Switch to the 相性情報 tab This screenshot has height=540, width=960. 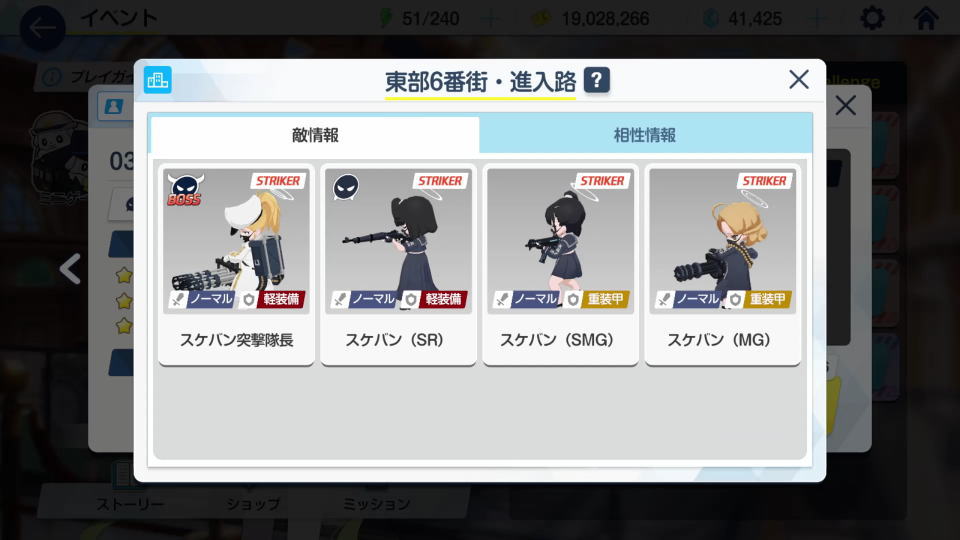click(645, 135)
